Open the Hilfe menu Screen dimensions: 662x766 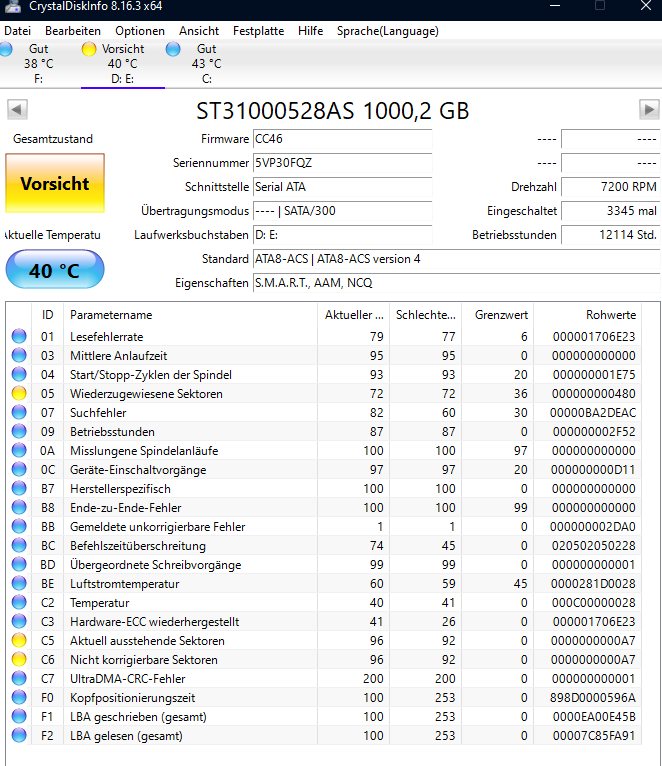click(x=311, y=31)
